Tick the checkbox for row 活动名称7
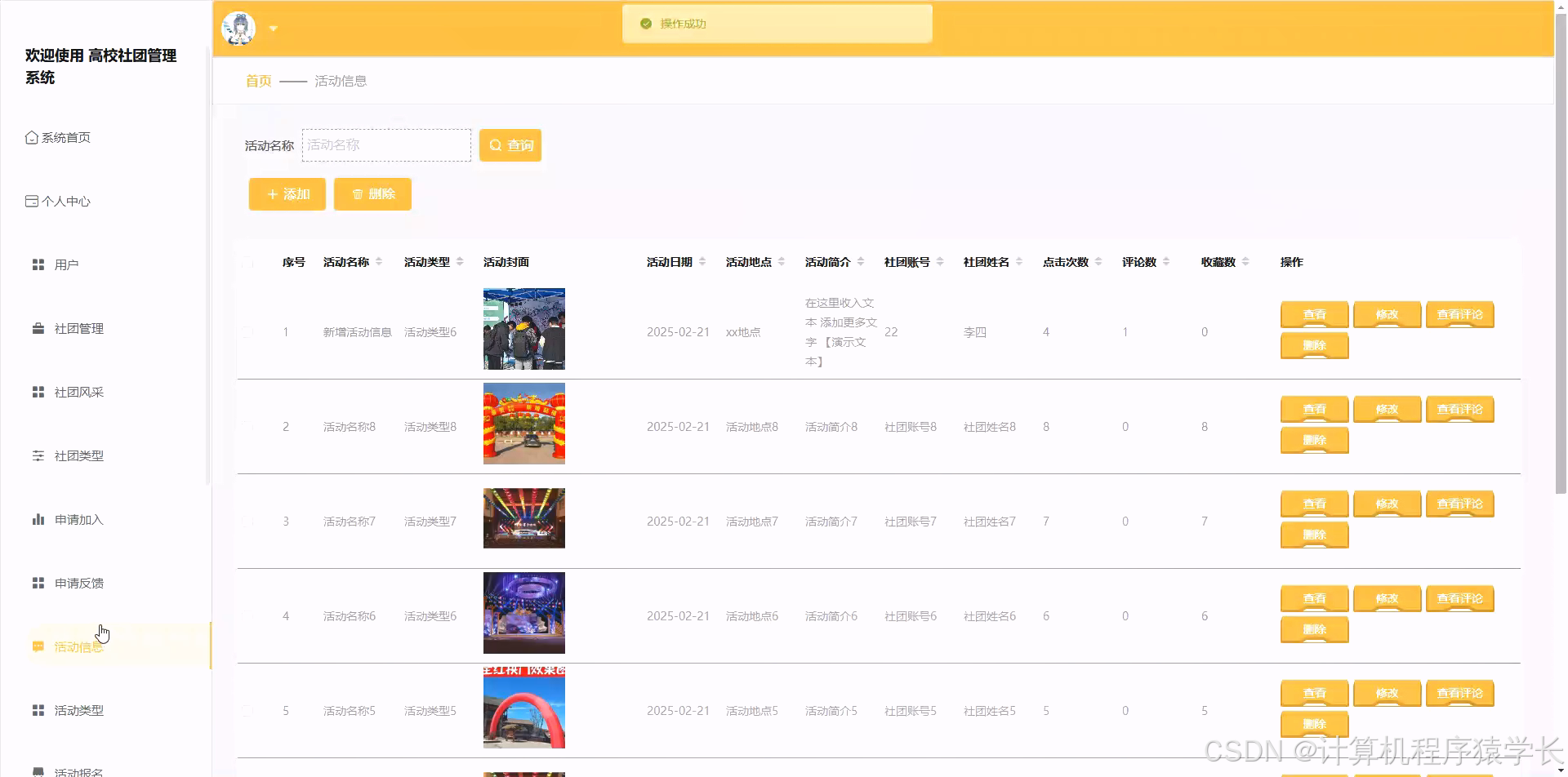The width and height of the screenshot is (1568, 777). pyautogui.click(x=247, y=522)
